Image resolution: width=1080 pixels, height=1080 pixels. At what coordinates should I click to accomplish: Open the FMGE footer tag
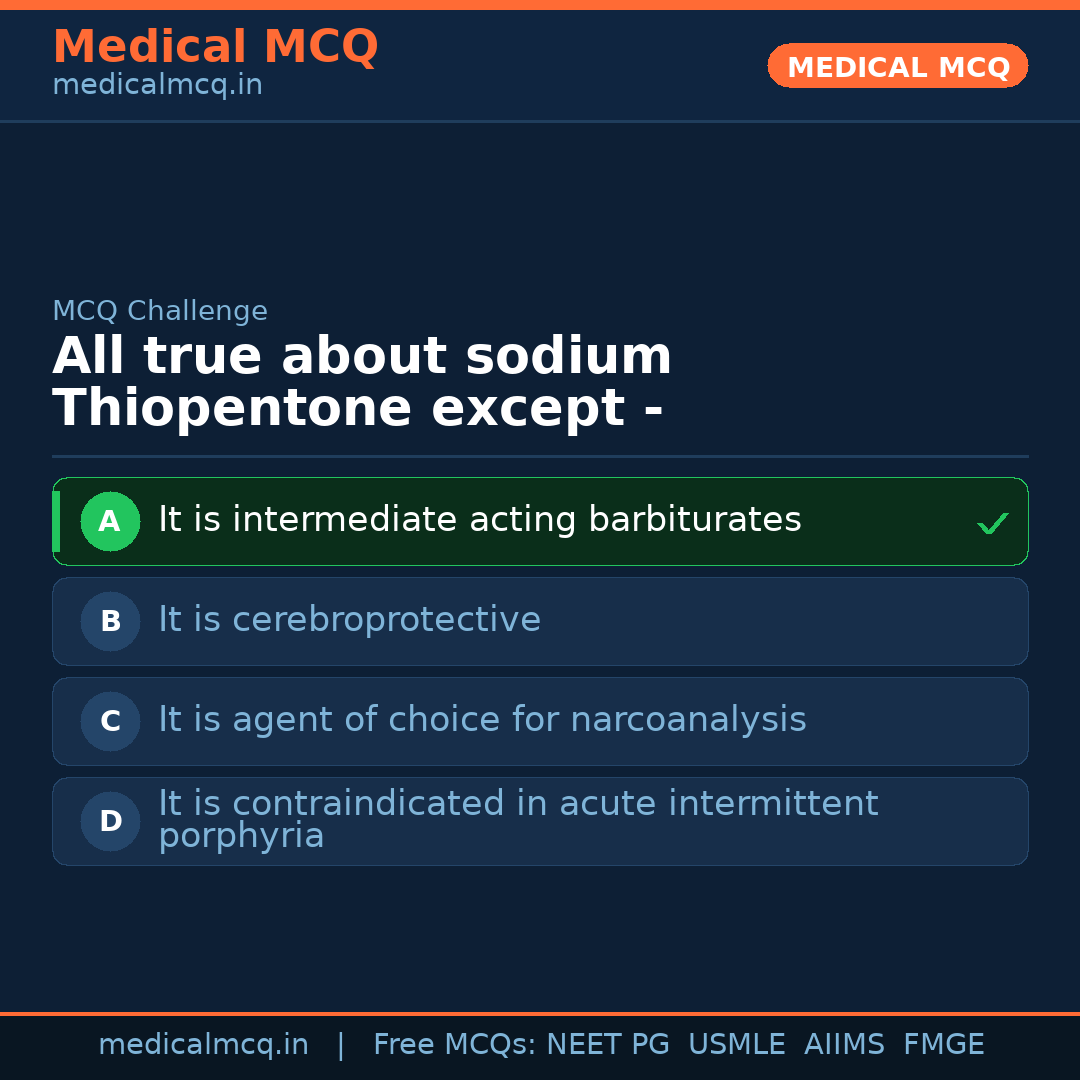coord(943,1045)
